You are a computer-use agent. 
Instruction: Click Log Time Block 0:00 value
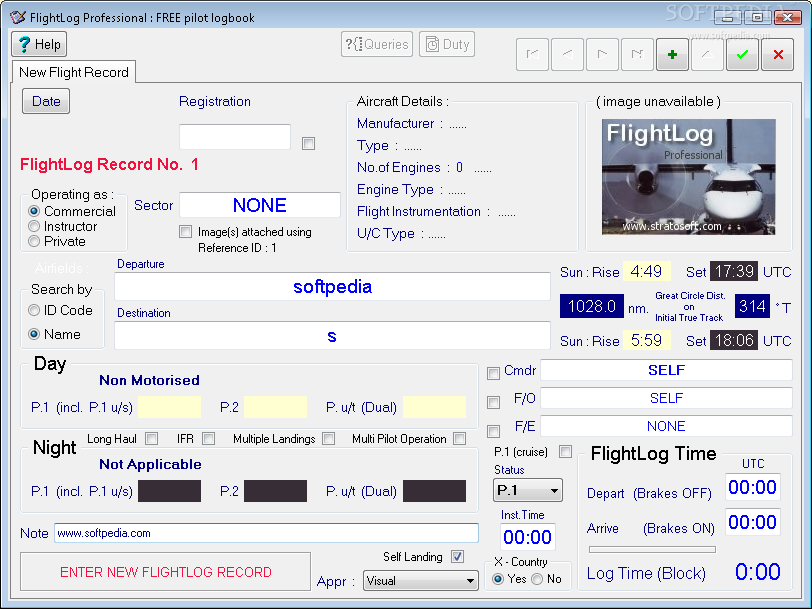tap(758, 572)
